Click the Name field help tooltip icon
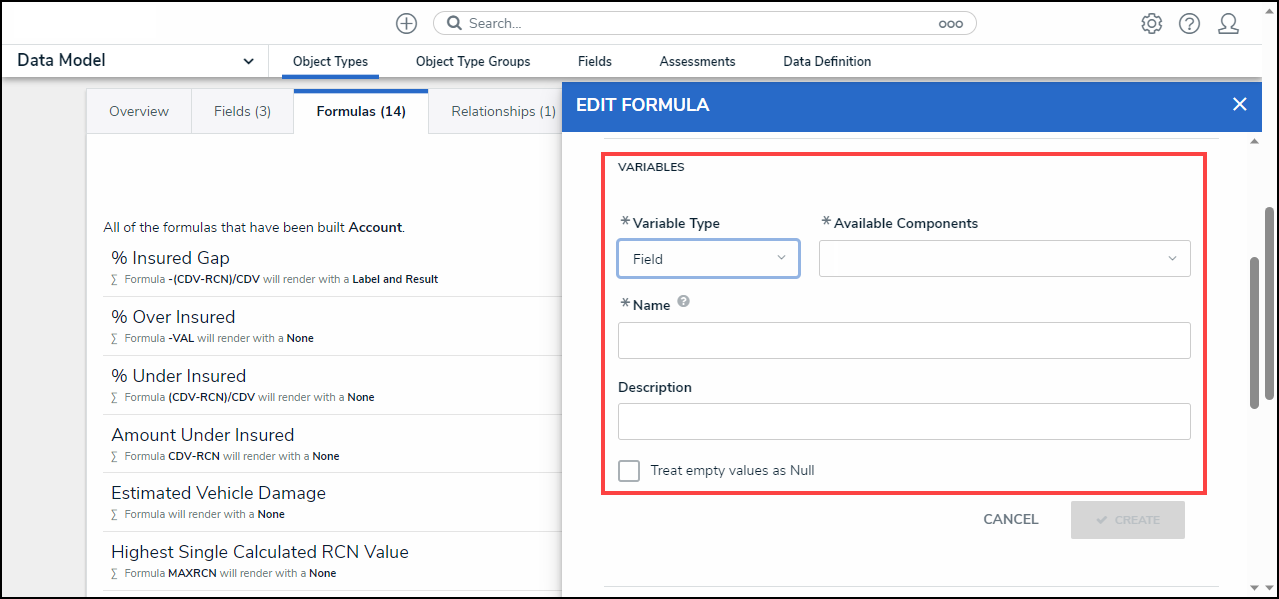1279x599 pixels. [x=684, y=302]
